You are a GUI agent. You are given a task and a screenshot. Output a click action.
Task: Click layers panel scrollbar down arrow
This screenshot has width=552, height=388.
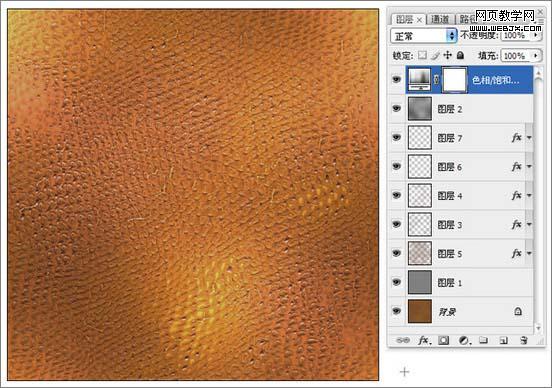(538, 328)
